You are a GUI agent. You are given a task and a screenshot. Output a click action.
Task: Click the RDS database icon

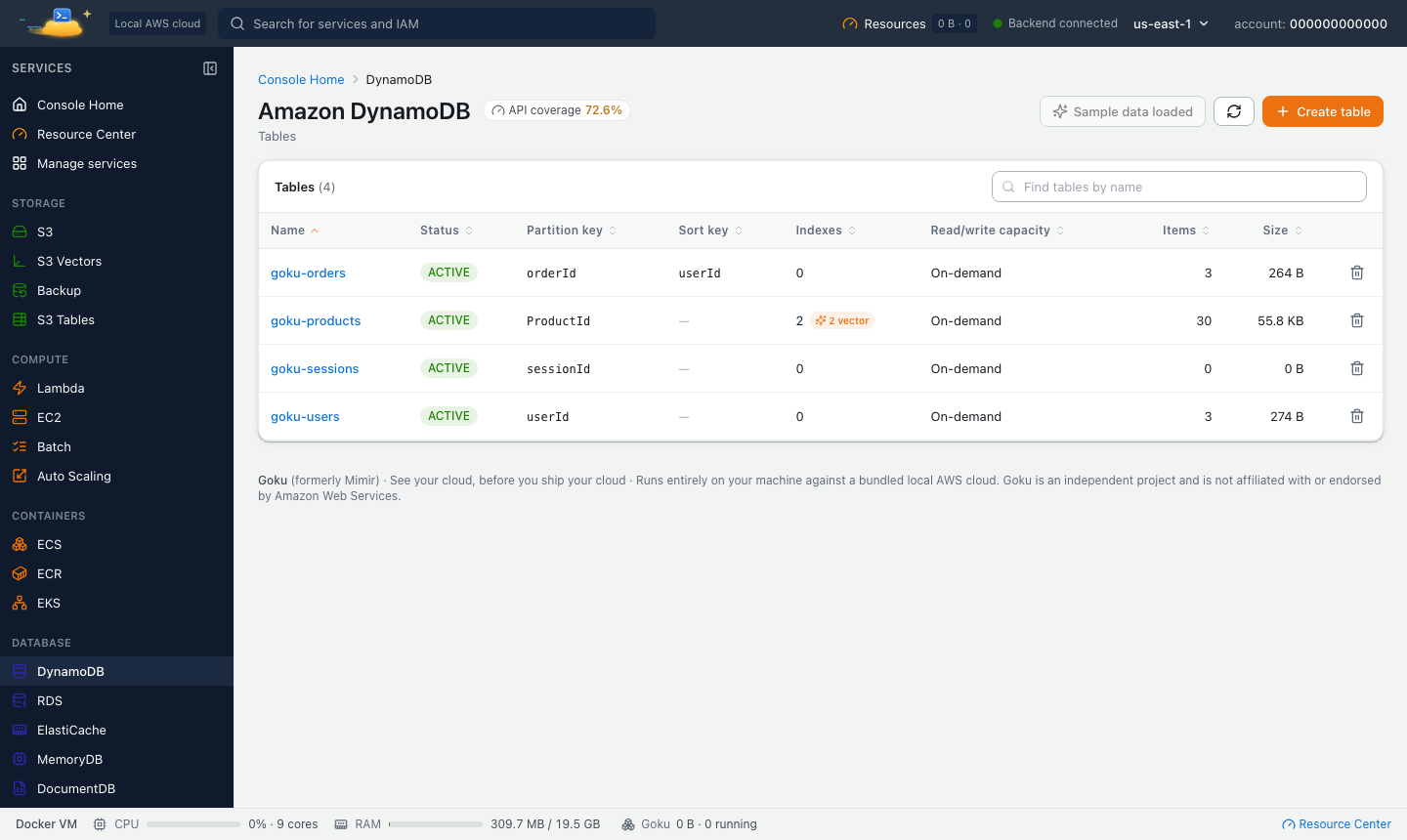pyautogui.click(x=20, y=700)
